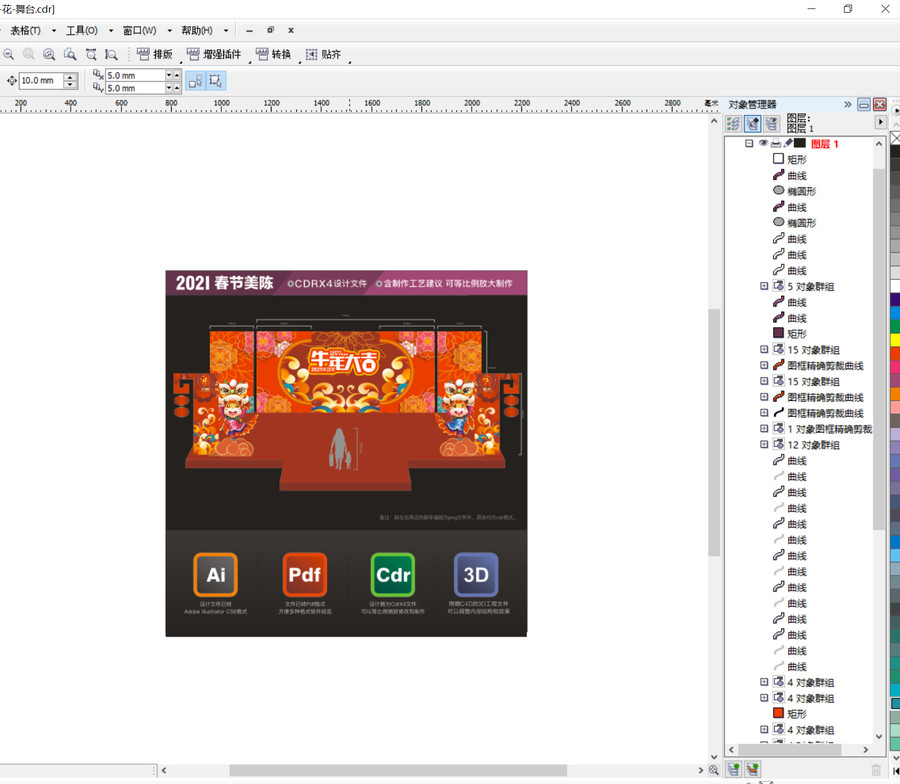The height and width of the screenshot is (784, 900).
Task: Click the 10.0 mm nudge offset field
Action: [x=41, y=81]
